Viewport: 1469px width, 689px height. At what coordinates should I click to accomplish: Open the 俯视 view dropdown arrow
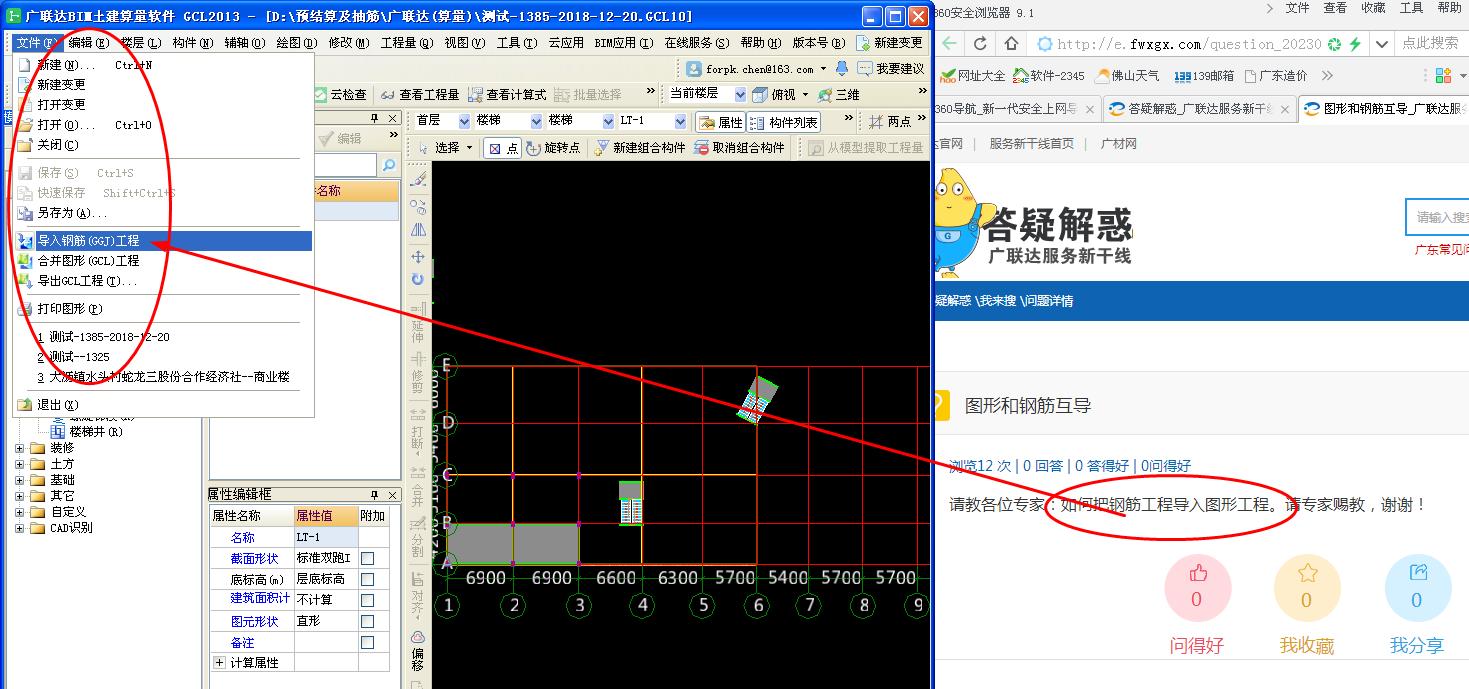(805, 94)
